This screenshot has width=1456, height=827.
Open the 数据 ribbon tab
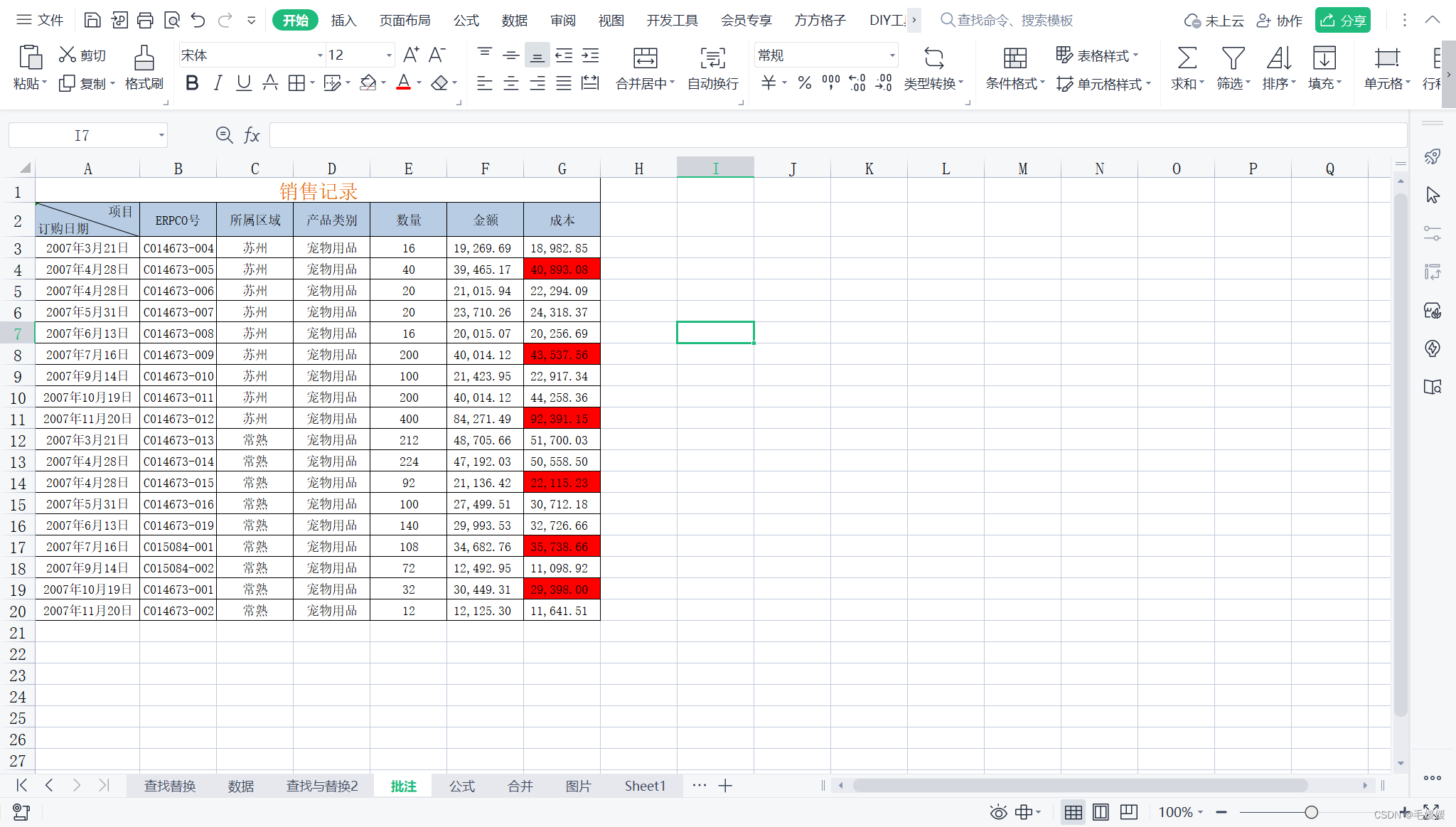click(514, 20)
